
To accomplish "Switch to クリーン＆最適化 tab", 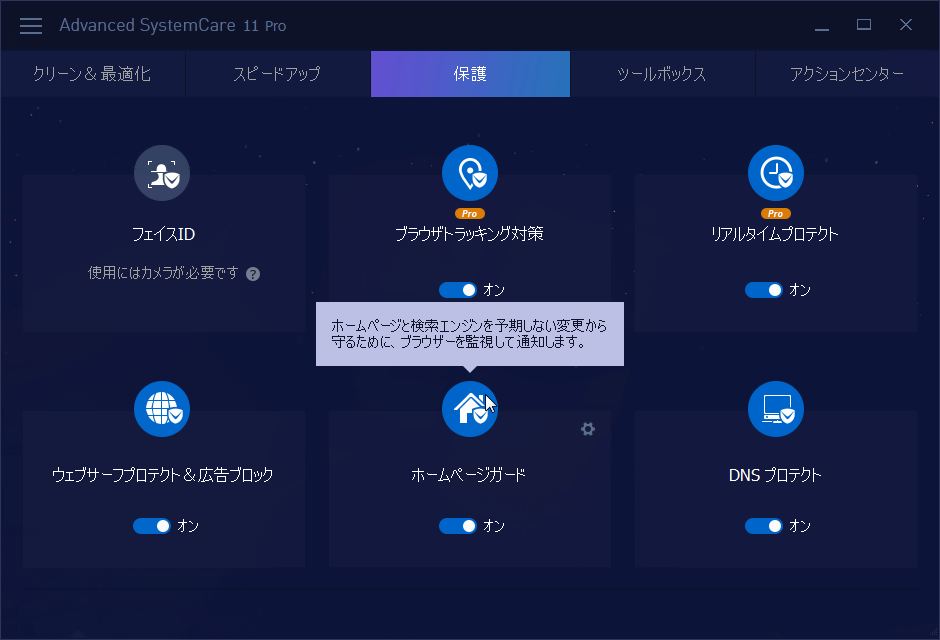I will [x=93, y=74].
